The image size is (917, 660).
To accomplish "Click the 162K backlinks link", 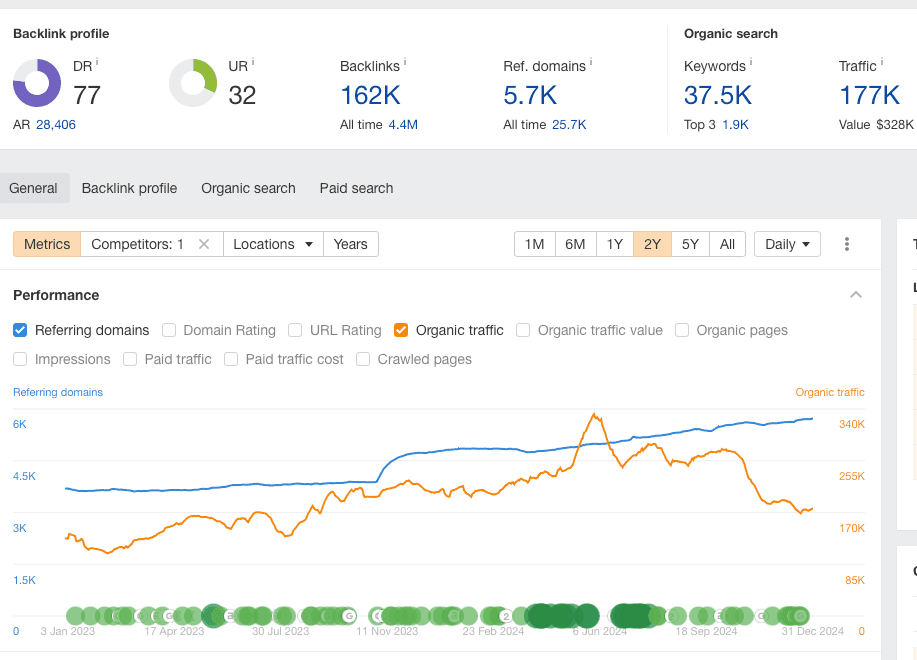I will pos(370,95).
